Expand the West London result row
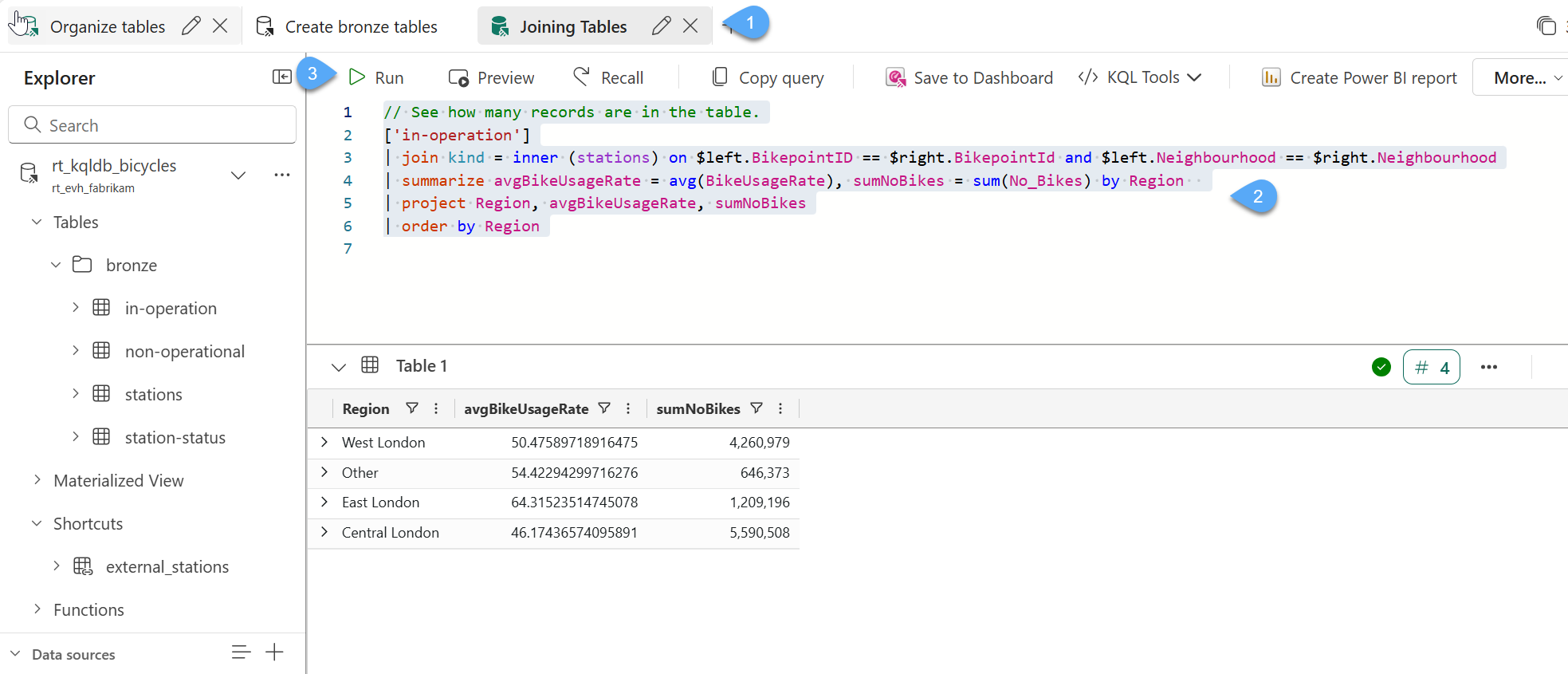Image resolution: width=1568 pixels, height=674 pixels. pyautogui.click(x=324, y=442)
